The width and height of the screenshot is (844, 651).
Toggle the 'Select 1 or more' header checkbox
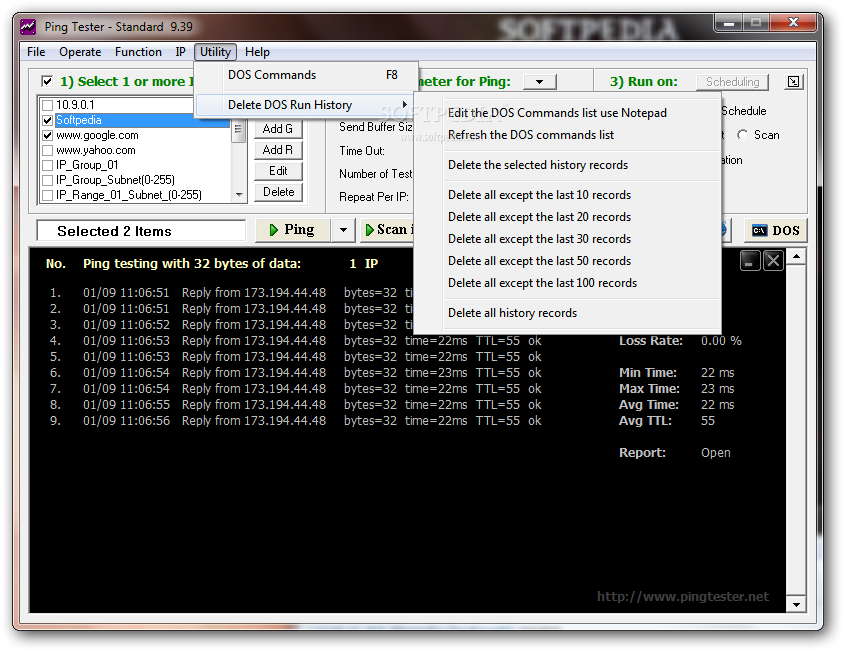click(x=47, y=81)
